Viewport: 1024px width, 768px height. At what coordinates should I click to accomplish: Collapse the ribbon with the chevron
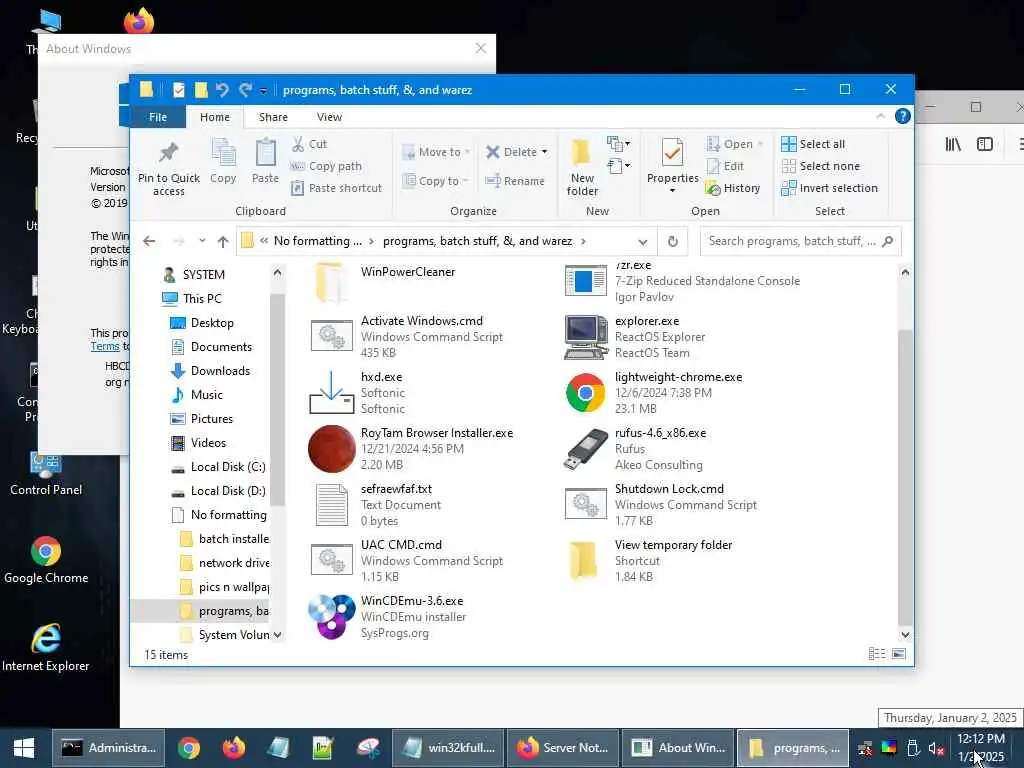tap(880, 116)
